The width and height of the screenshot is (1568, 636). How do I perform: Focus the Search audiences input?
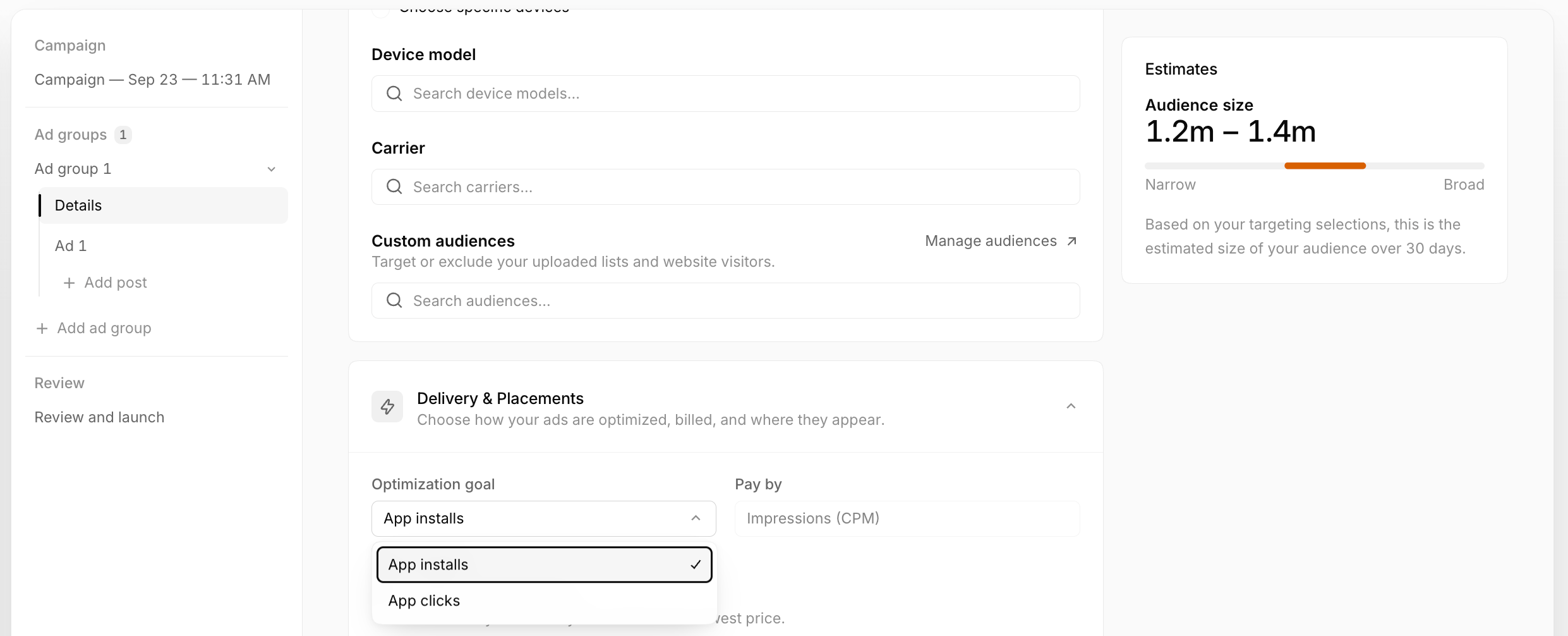click(726, 300)
